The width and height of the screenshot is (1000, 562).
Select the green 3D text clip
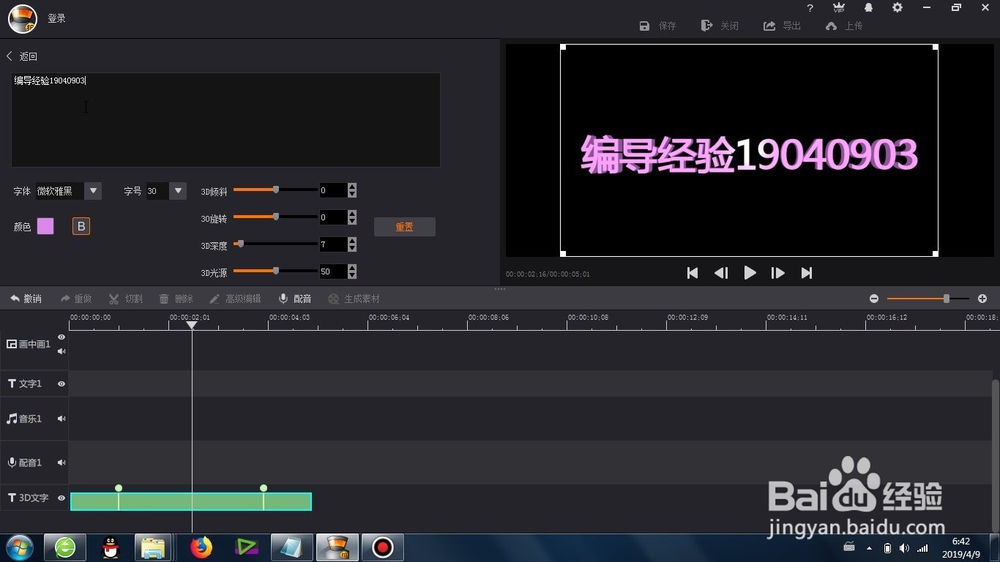coord(191,501)
